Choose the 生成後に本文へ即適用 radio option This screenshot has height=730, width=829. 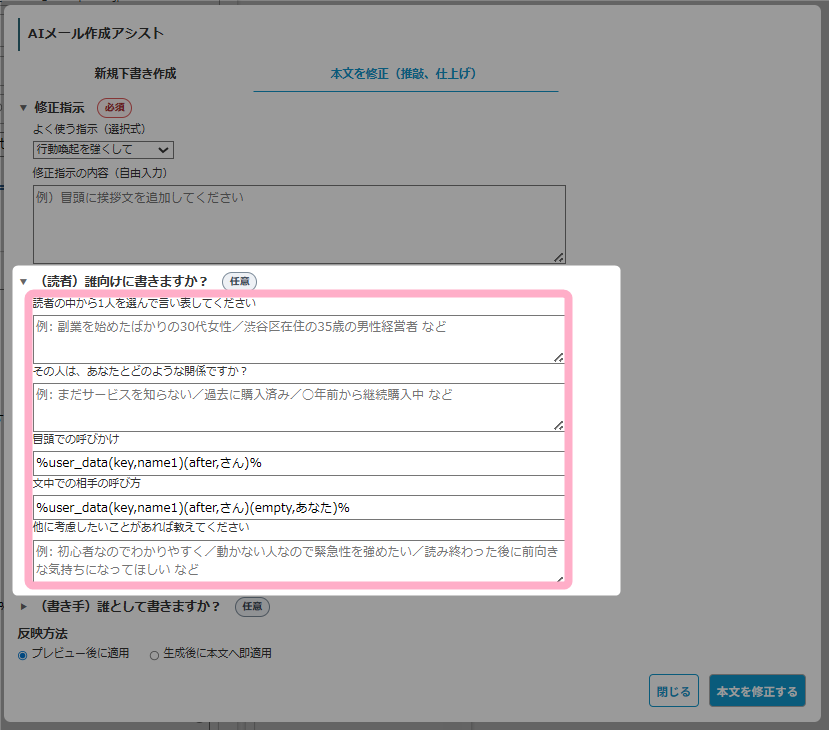(x=154, y=655)
